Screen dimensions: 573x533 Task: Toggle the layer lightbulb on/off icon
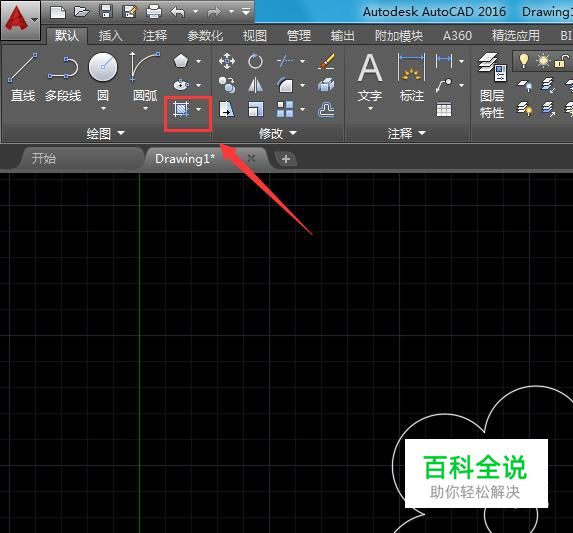(523, 61)
